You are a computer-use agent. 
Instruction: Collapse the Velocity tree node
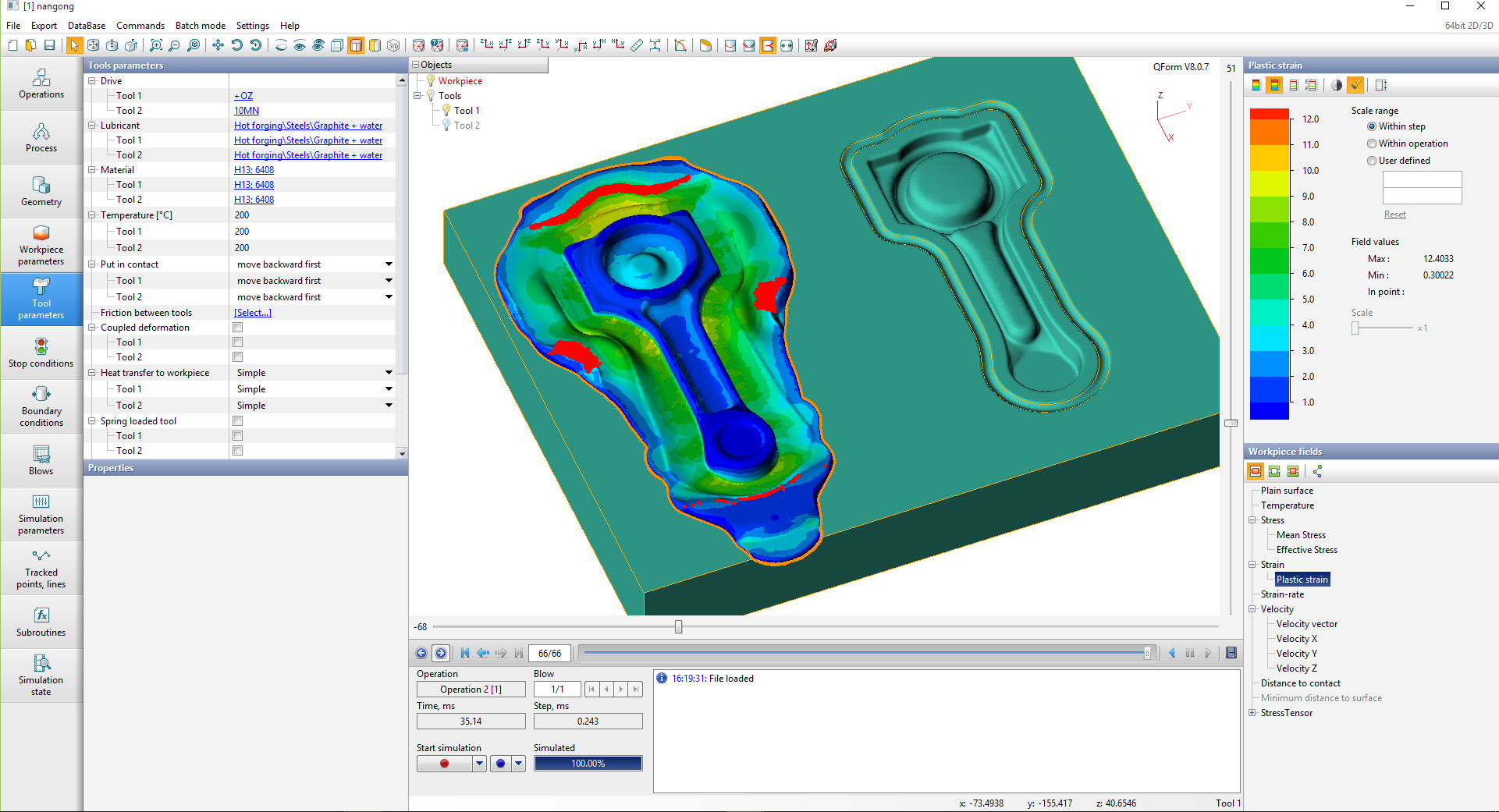point(1252,609)
